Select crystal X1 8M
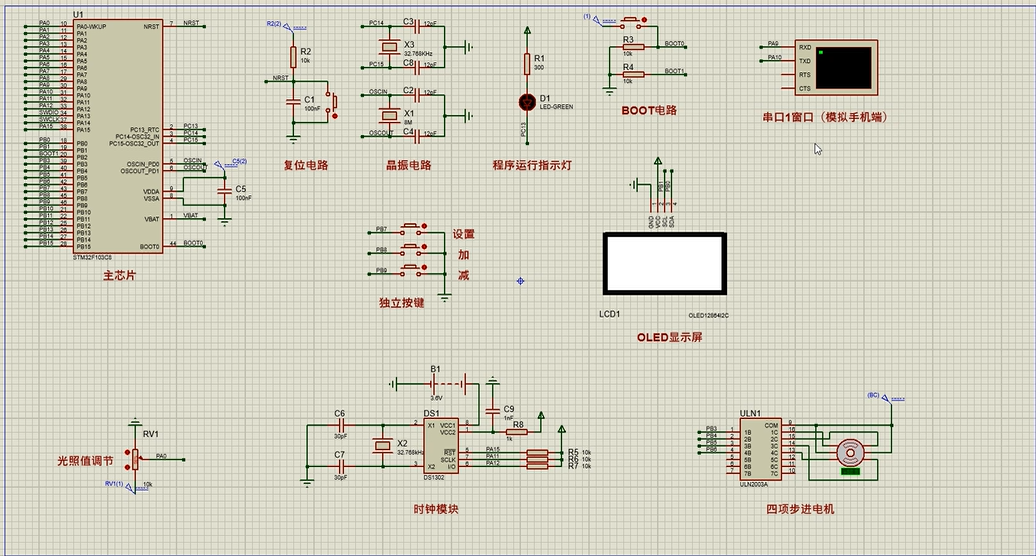This screenshot has width=1036, height=556. coord(389,116)
